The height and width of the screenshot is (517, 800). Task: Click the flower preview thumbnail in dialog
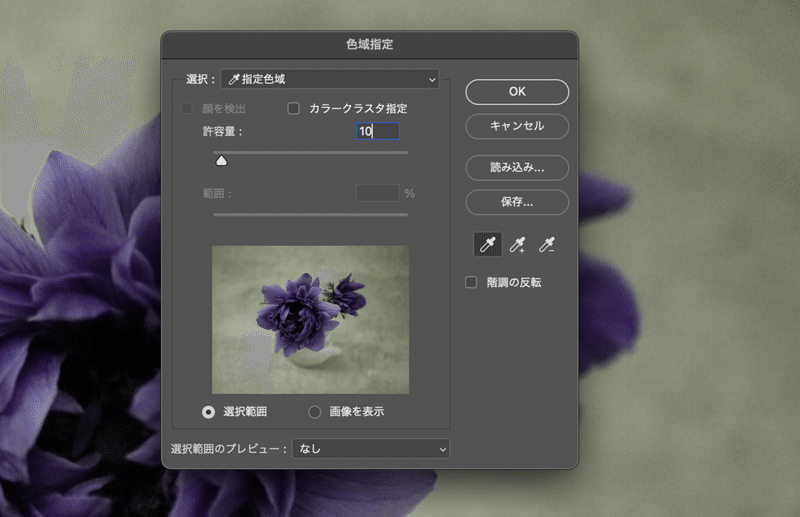310,319
